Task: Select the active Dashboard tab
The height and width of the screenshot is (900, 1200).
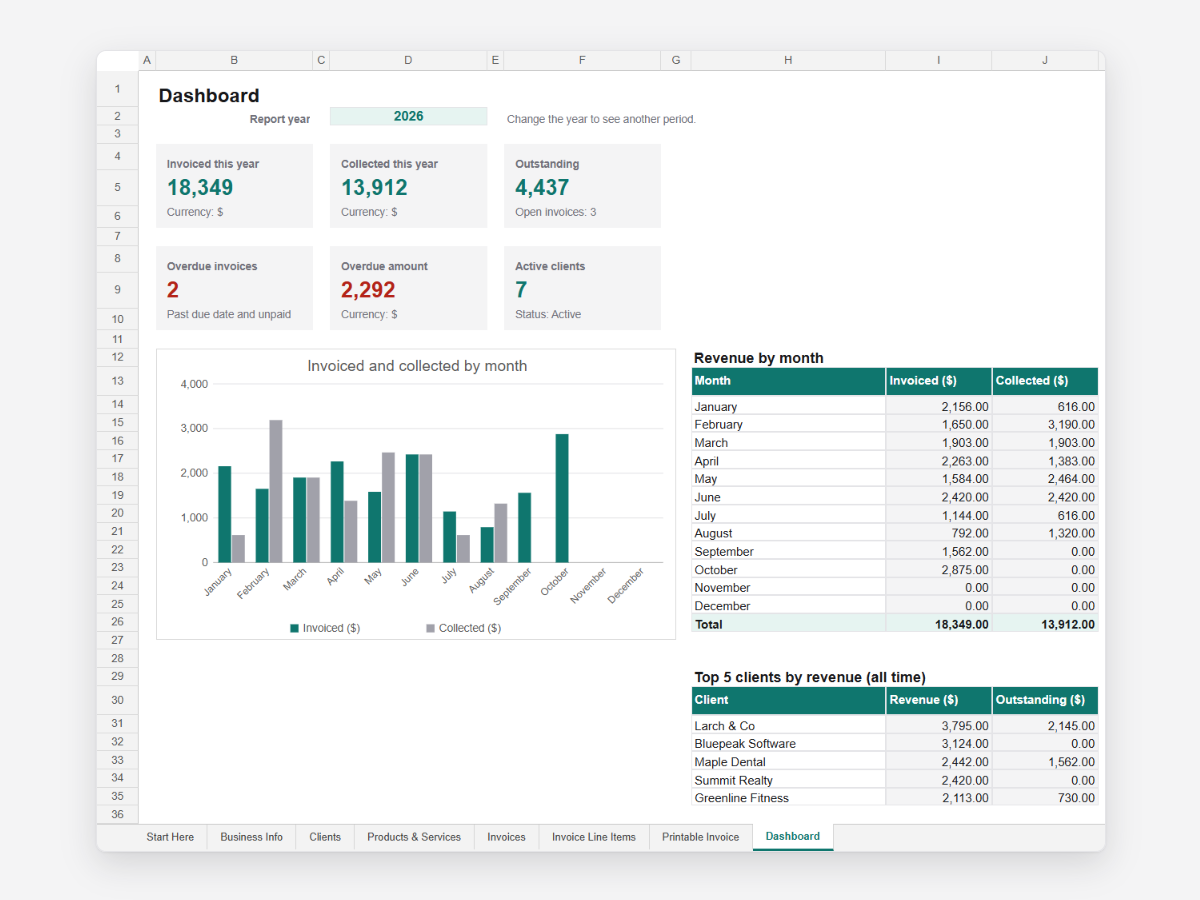Action: [x=793, y=837]
